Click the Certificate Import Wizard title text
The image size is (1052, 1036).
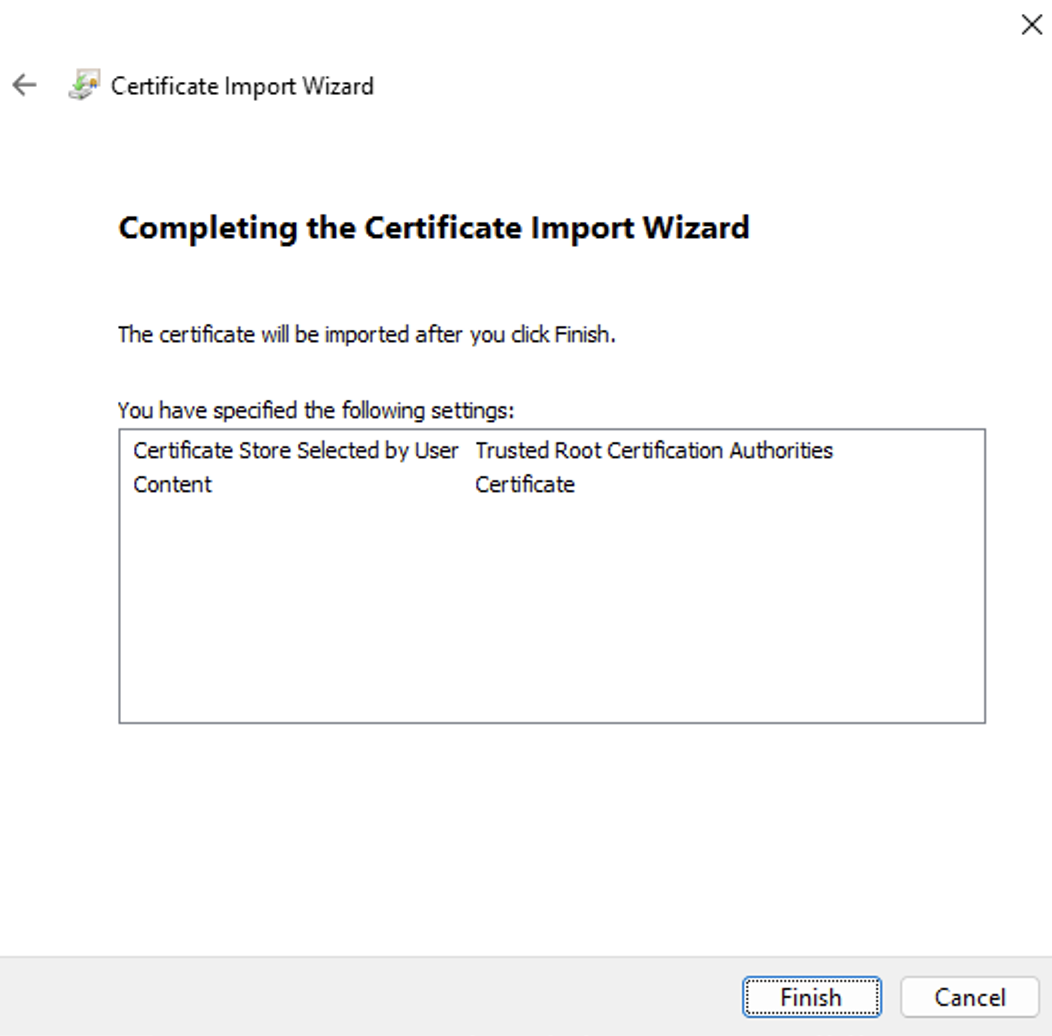click(242, 86)
